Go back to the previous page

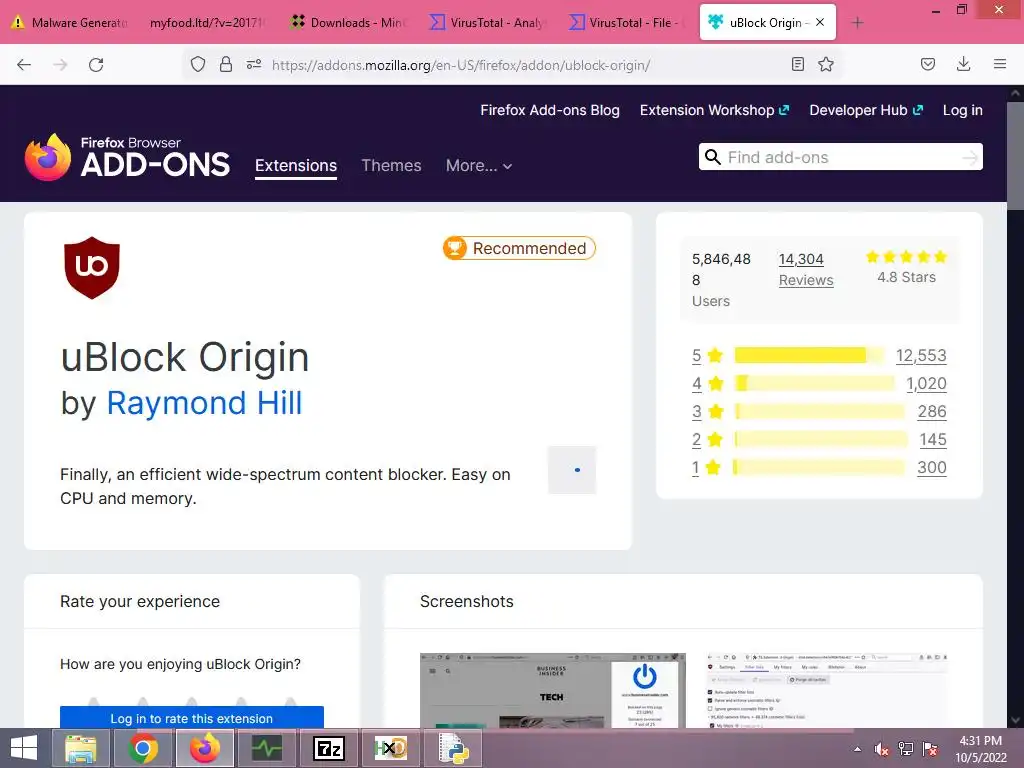pyautogui.click(x=24, y=65)
